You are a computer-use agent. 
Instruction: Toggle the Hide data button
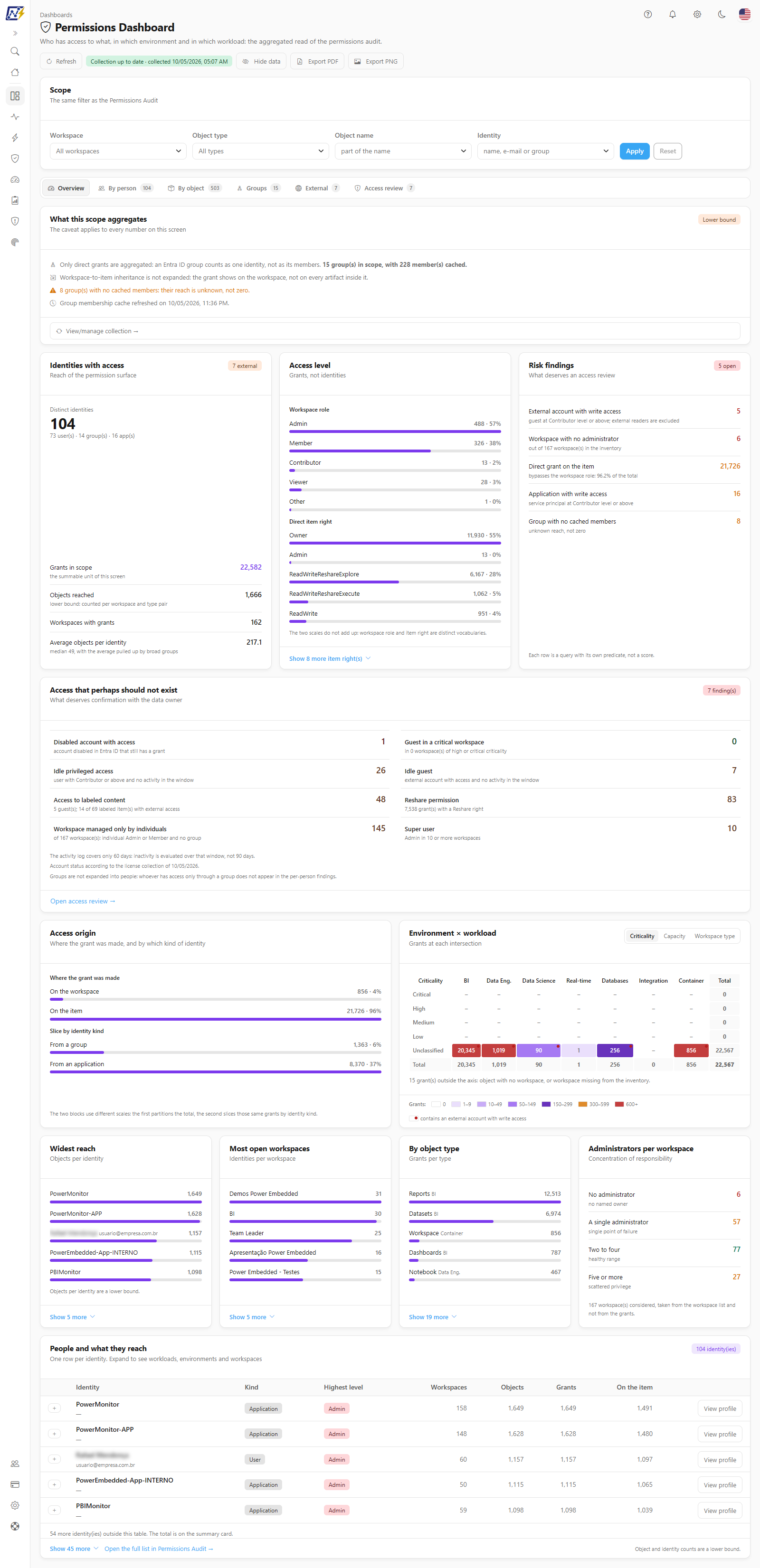[261, 62]
